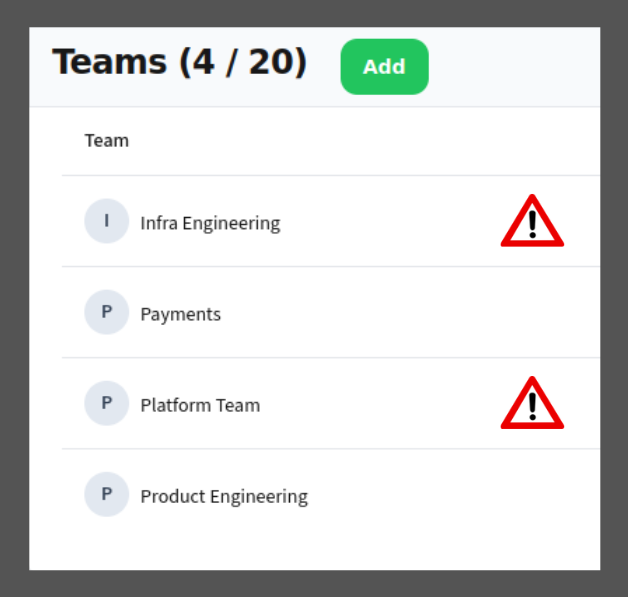Open the Product Engineering team name
This screenshot has width=628, height=597.
pyautogui.click(x=224, y=496)
